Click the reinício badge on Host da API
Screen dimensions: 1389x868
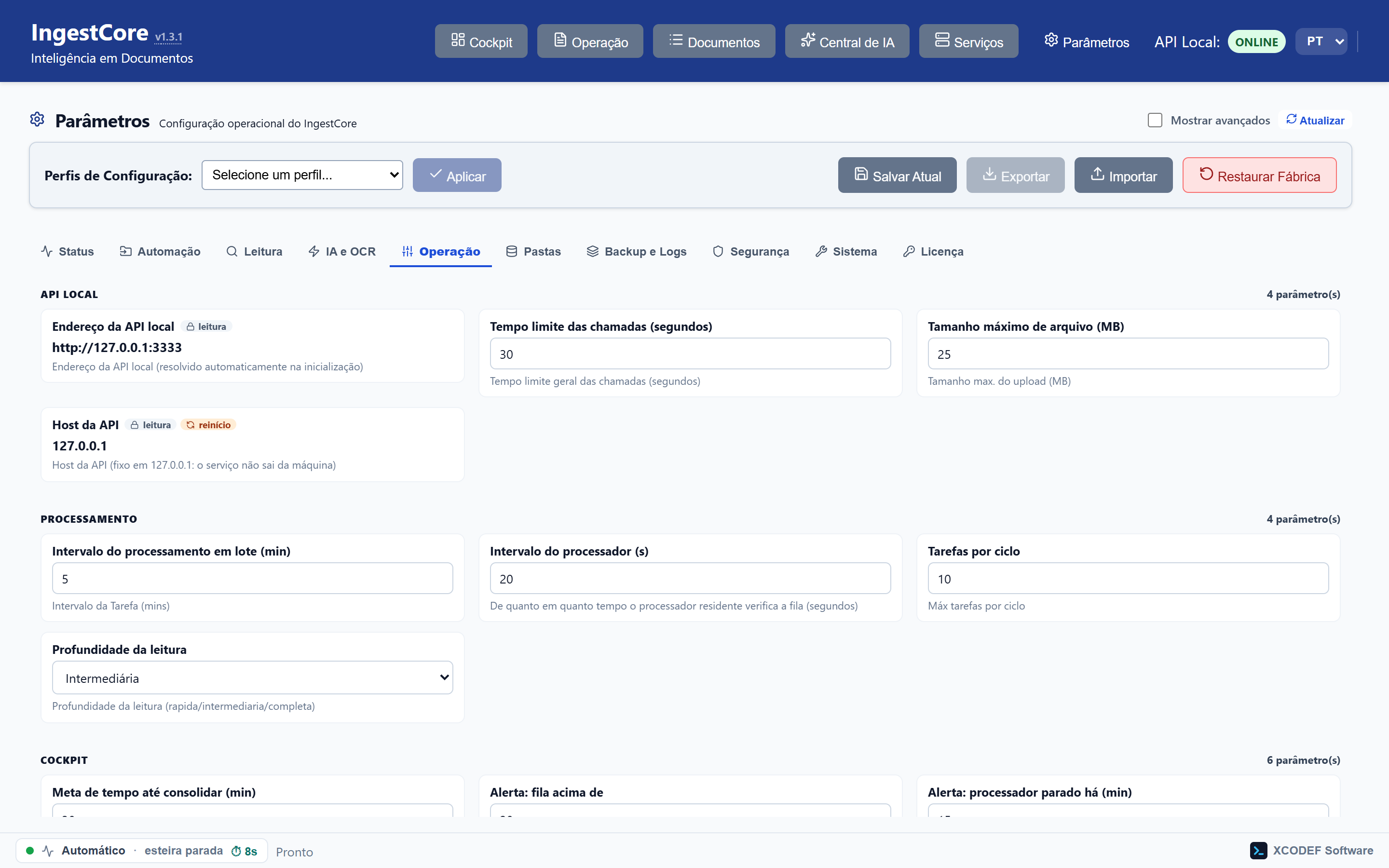208,425
